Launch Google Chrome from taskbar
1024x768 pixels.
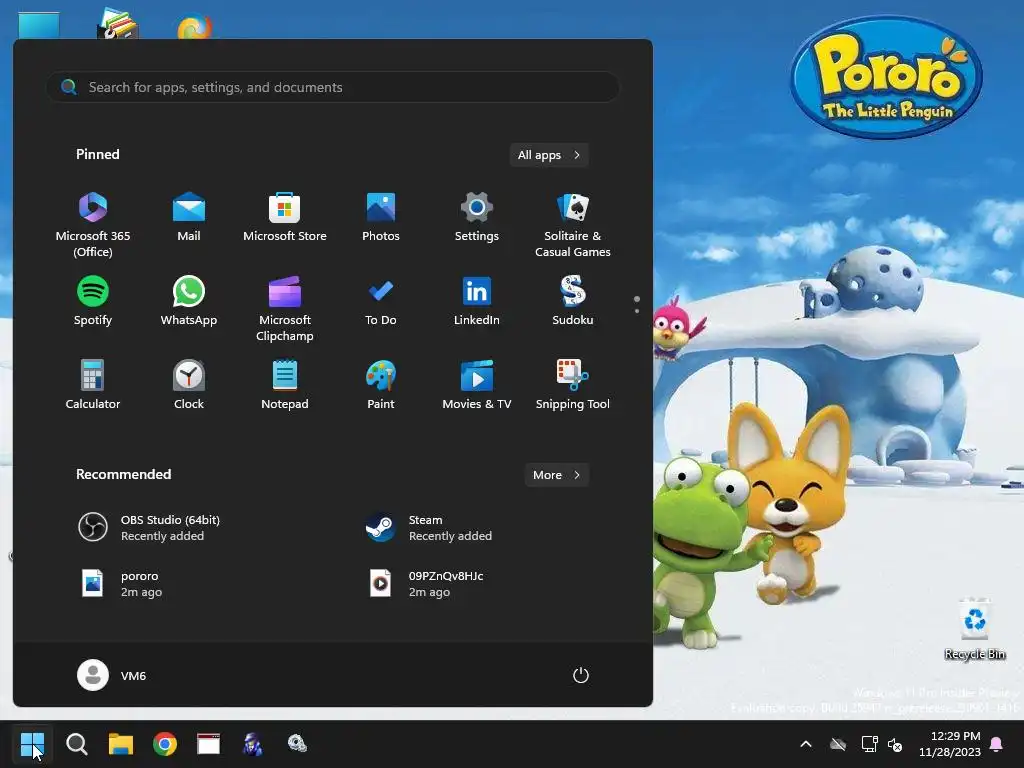coord(165,744)
